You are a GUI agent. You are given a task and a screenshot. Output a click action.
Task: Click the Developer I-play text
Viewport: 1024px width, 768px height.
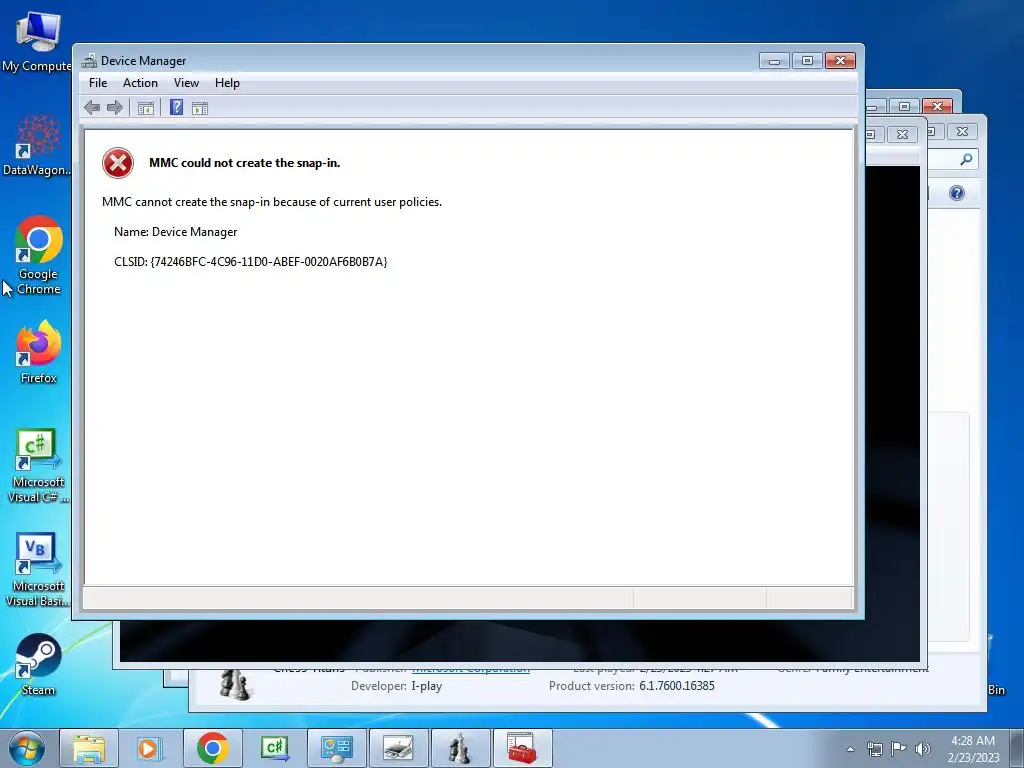(396, 686)
